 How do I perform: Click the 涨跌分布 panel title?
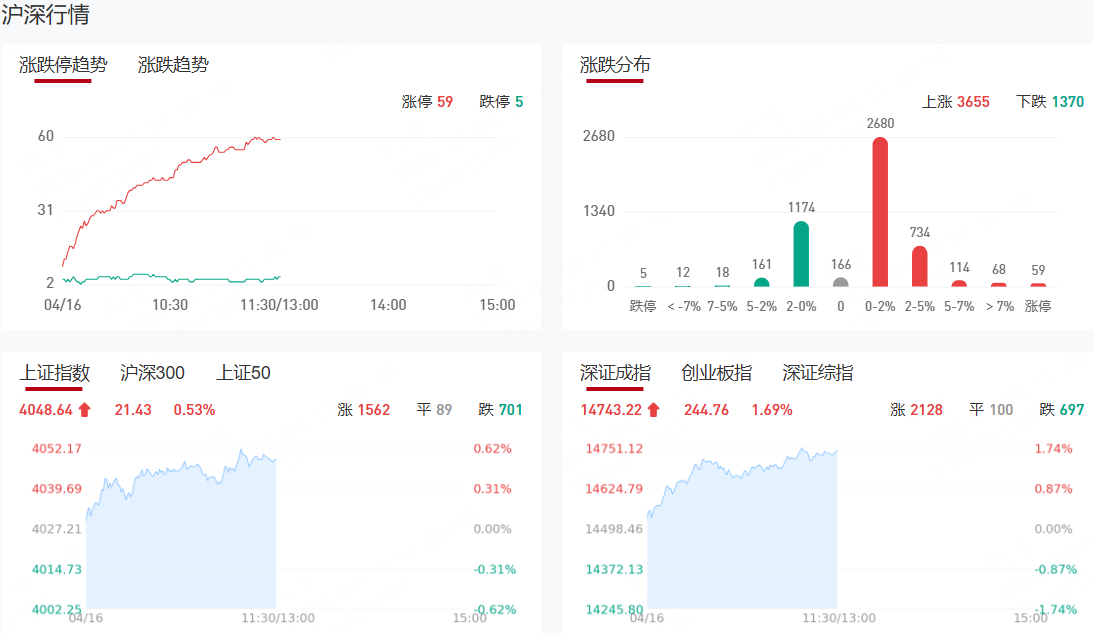point(615,65)
